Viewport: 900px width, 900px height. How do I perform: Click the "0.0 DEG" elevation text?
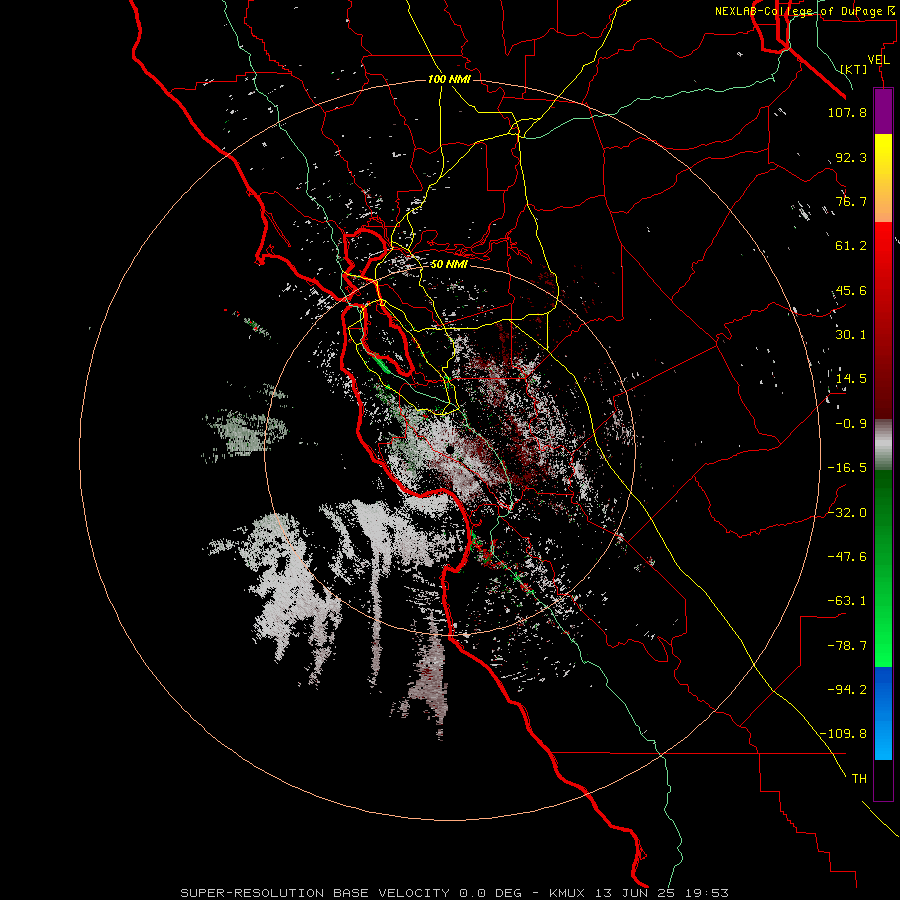[491, 893]
